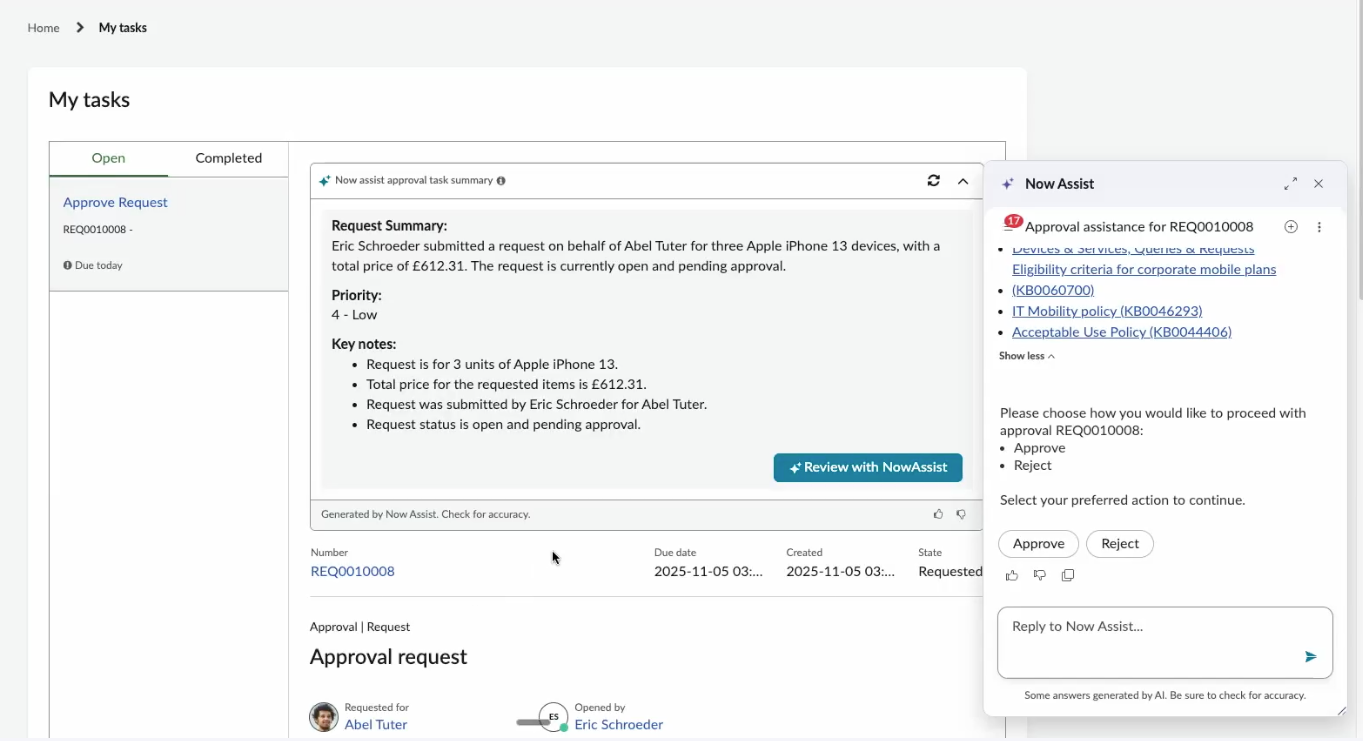The width and height of the screenshot is (1363, 741).
Task: Approve the request in chat
Action: click(1038, 544)
